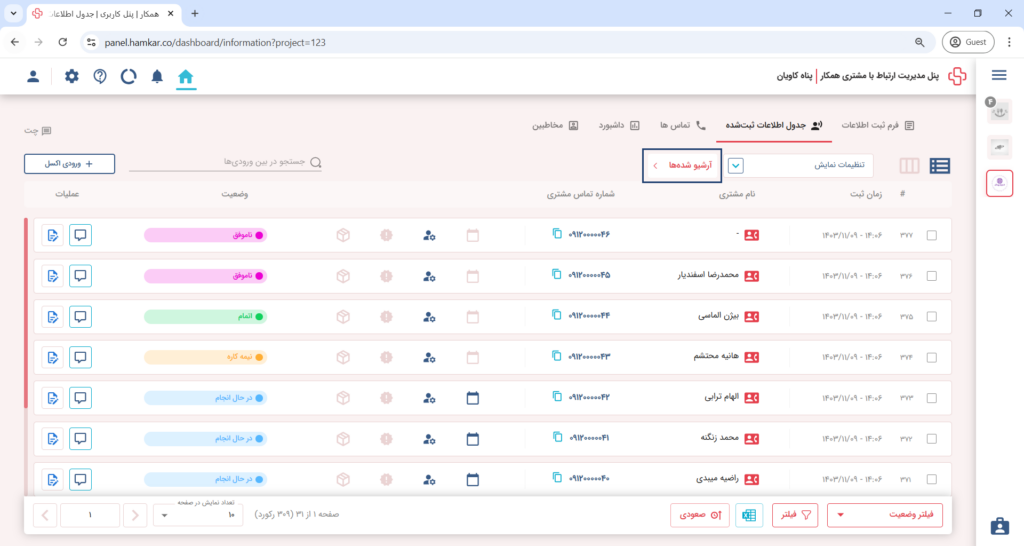Click alert badge icon in بیژن الماسی row
Viewport: 1024px width, 546px height.
pos(387,317)
